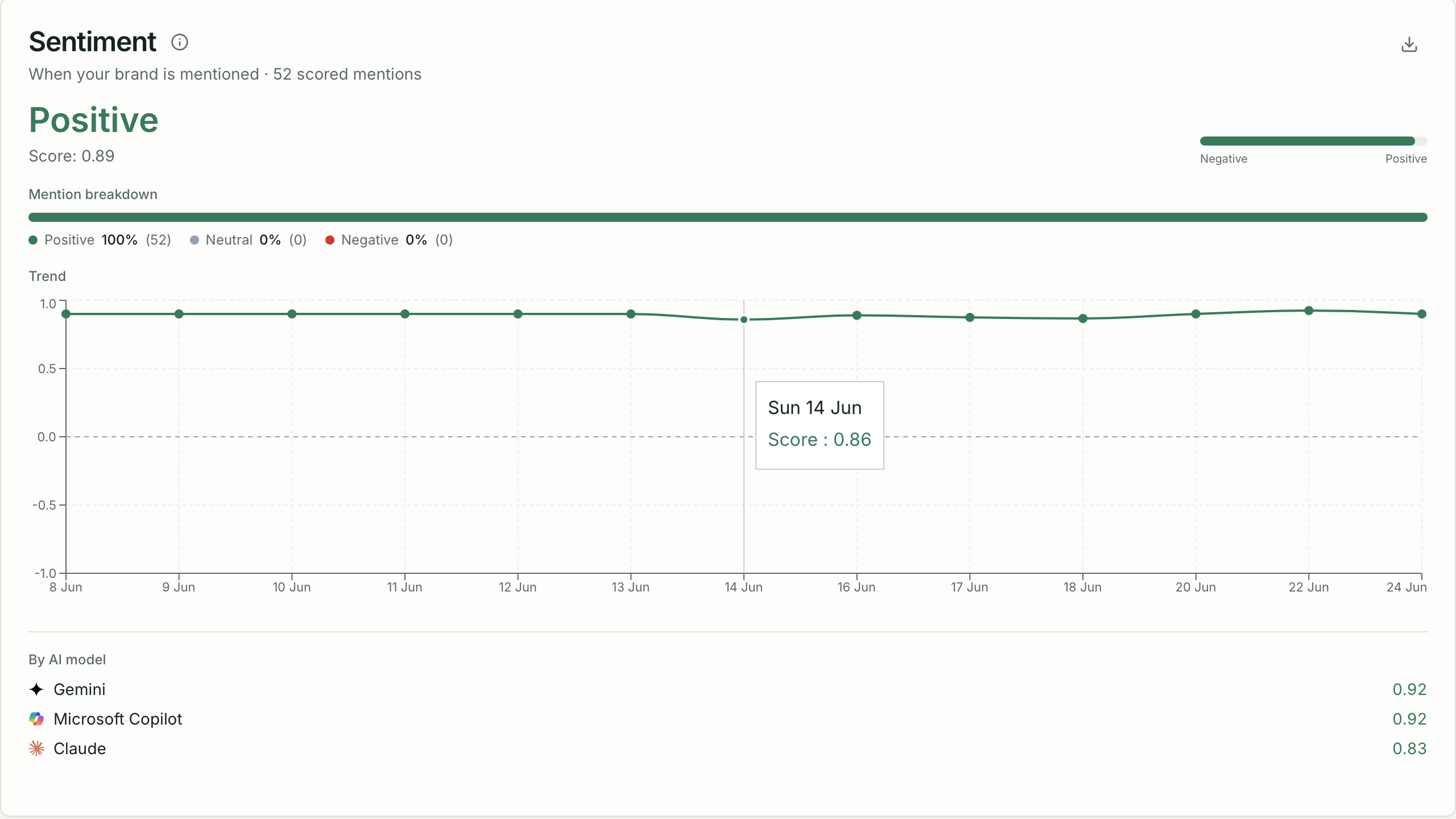
Task: Click the Gemini model name
Action: click(x=80, y=689)
